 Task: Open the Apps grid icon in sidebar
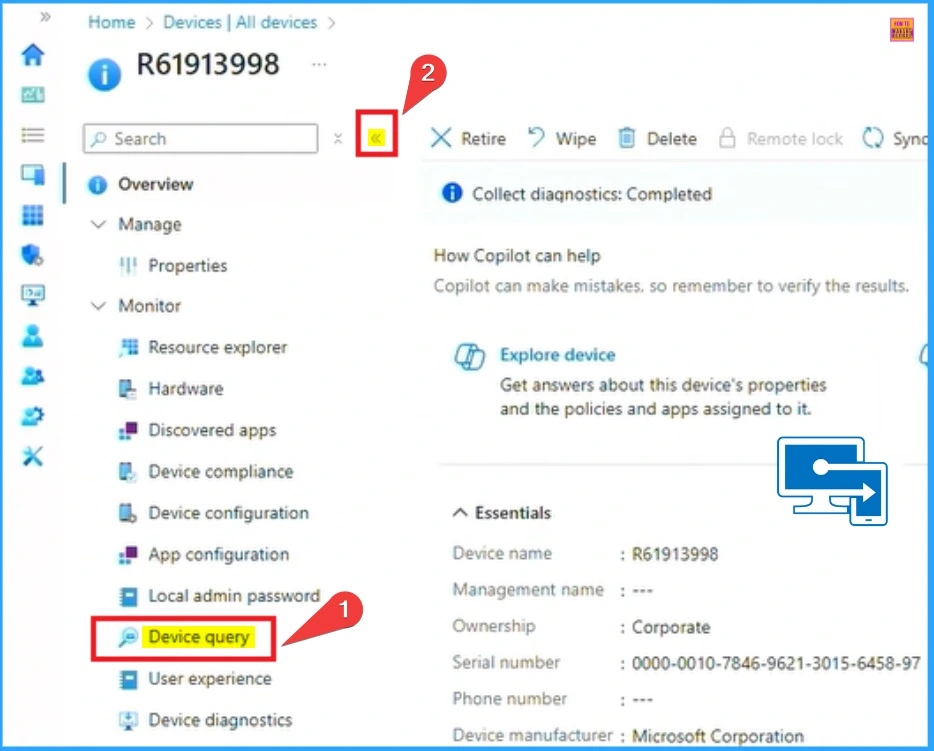point(33,215)
